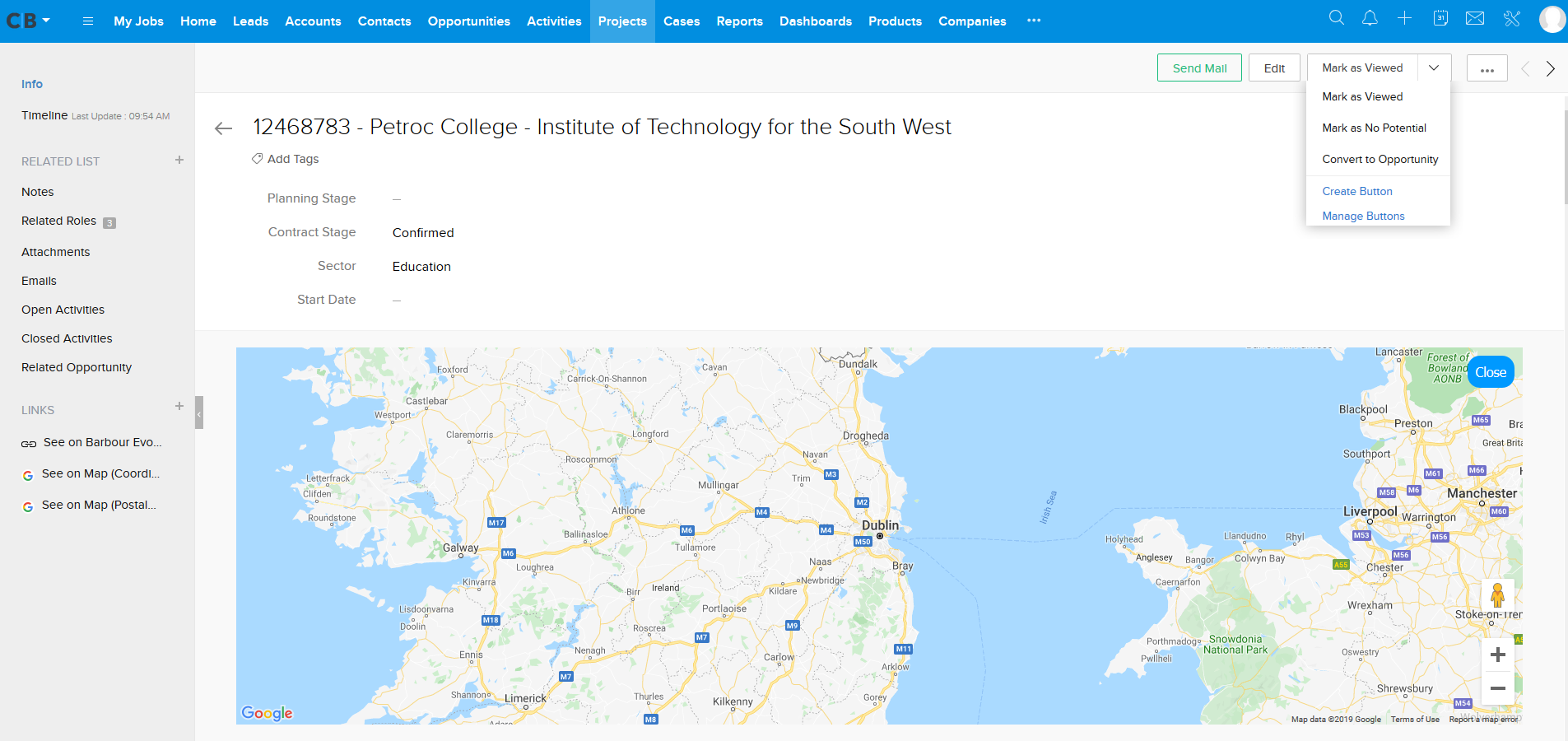Viewport: 1568px width, 741px height.
Task: Click Add Tags link
Action: [x=293, y=159]
